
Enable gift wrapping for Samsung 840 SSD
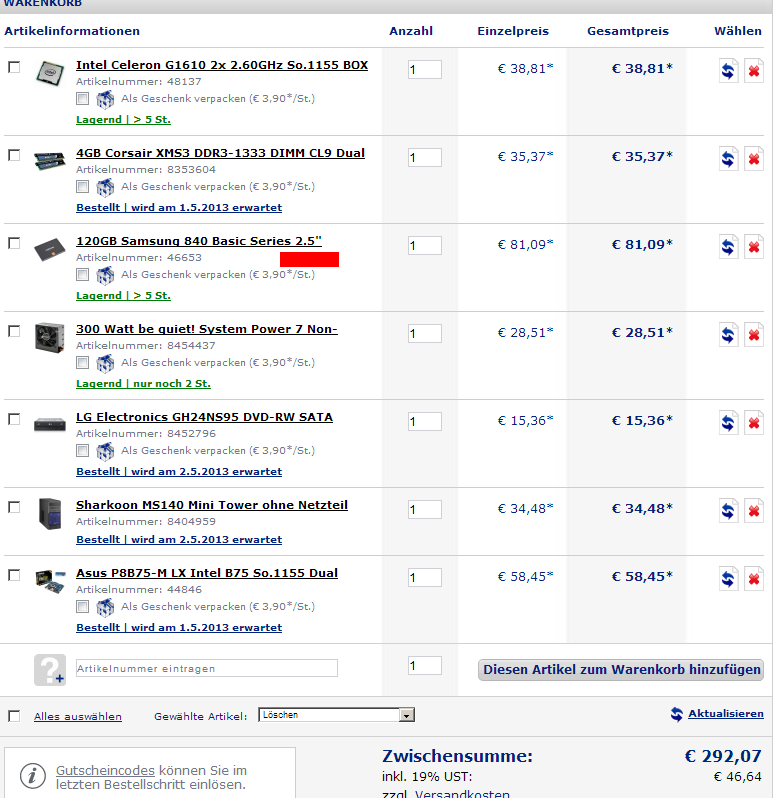[x=82, y=275]
